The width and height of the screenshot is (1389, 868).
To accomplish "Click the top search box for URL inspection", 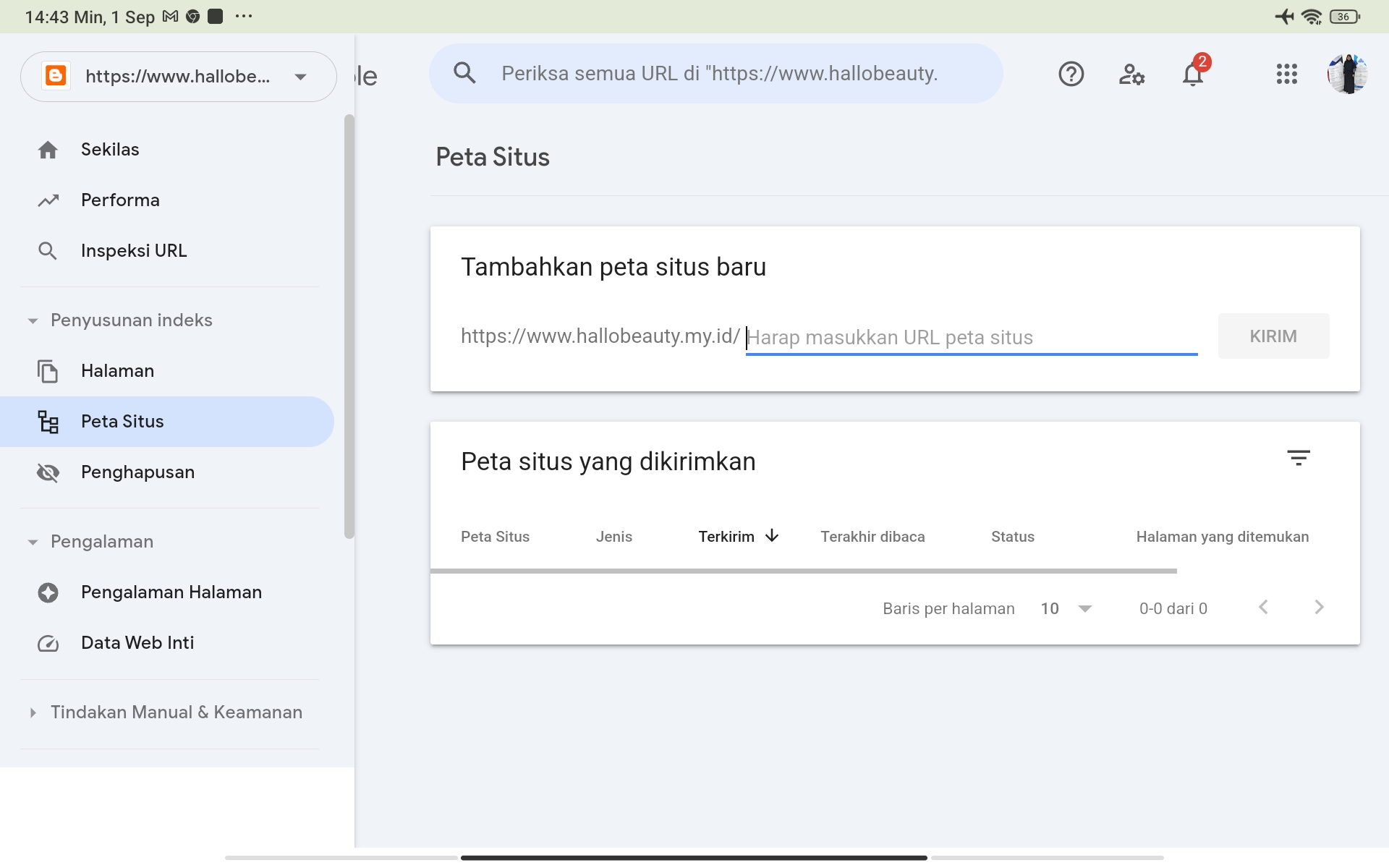I will click(716, 73).
